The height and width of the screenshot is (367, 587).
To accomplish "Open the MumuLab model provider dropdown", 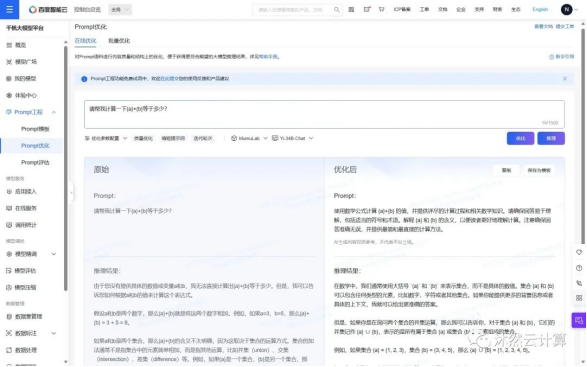I will pyautogui.click(x=249, y=138).
